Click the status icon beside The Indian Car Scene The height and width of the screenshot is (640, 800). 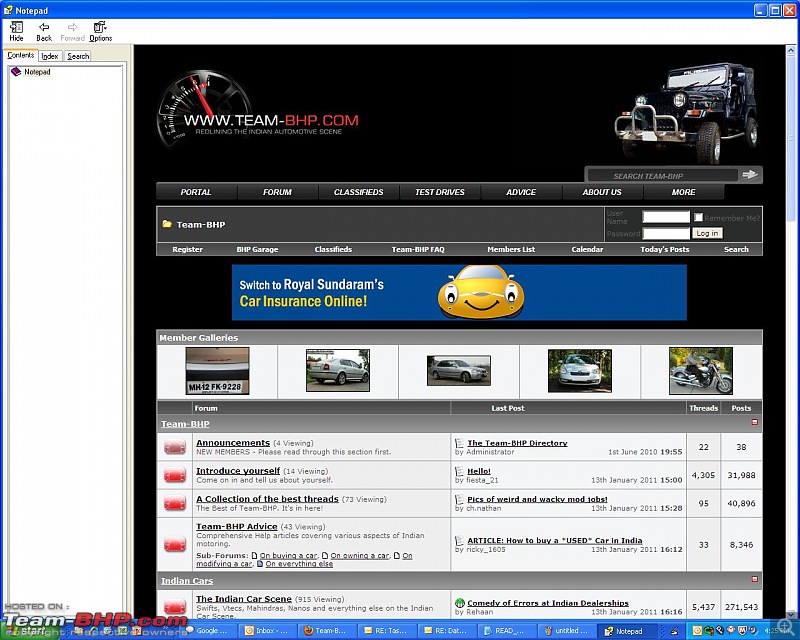174,607
